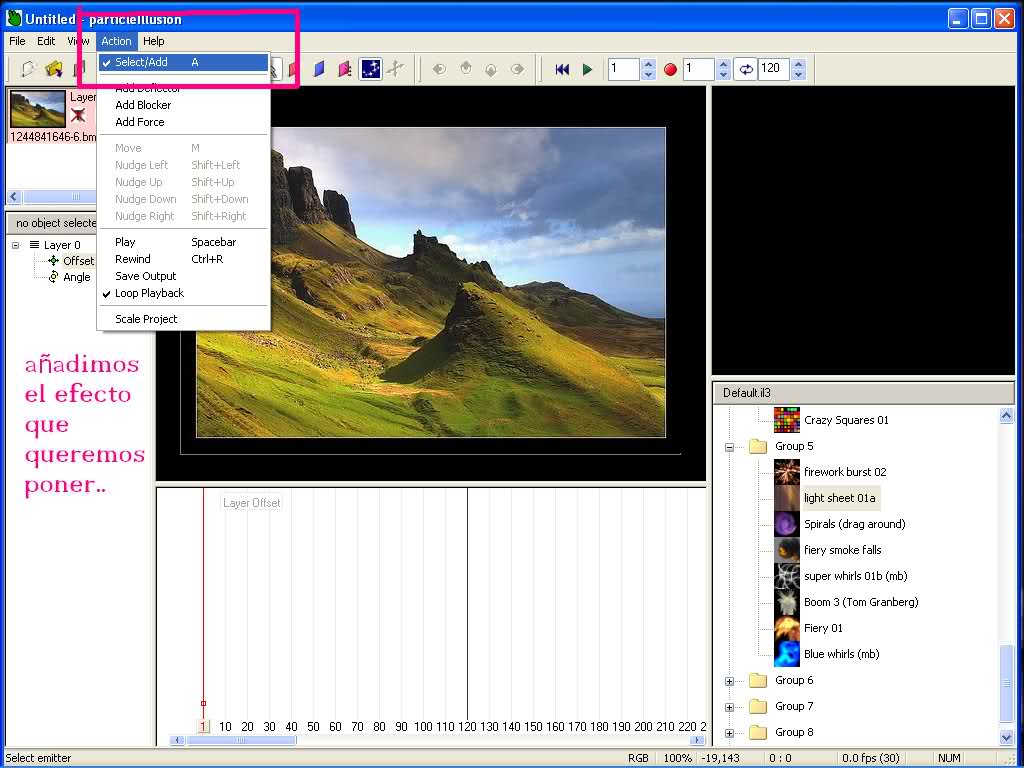Click the gray up-arrow nudge icon

(x=465, y=69)
